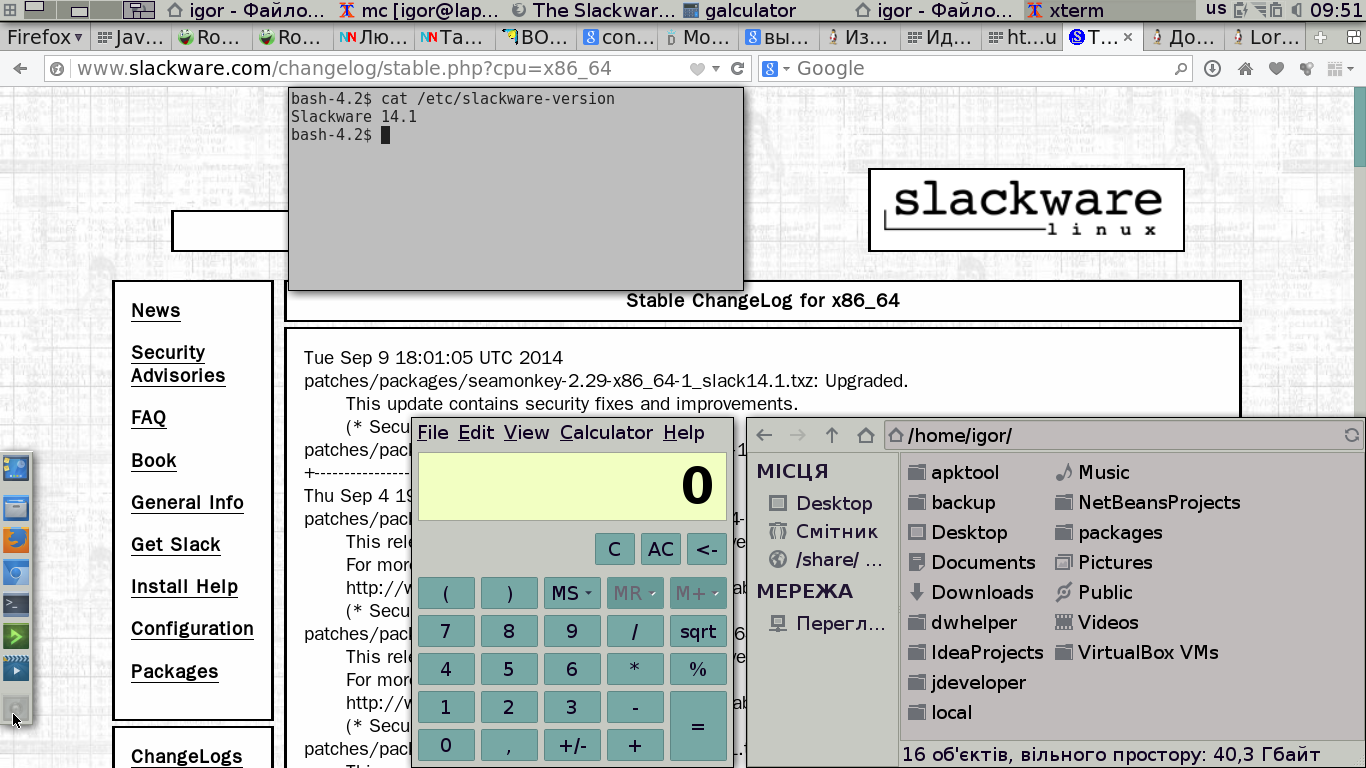1366x768 pixels.
Task: Click the equals button in galculator
Action: click(698, 726)
